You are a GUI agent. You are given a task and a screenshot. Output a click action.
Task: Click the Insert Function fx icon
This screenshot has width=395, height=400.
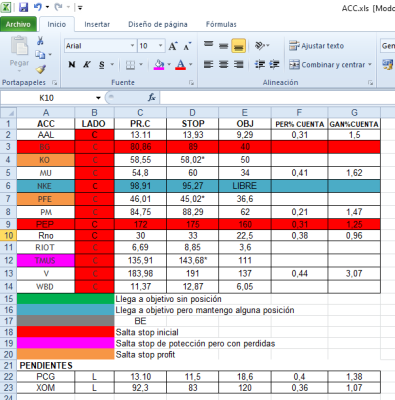pos(152,98)
